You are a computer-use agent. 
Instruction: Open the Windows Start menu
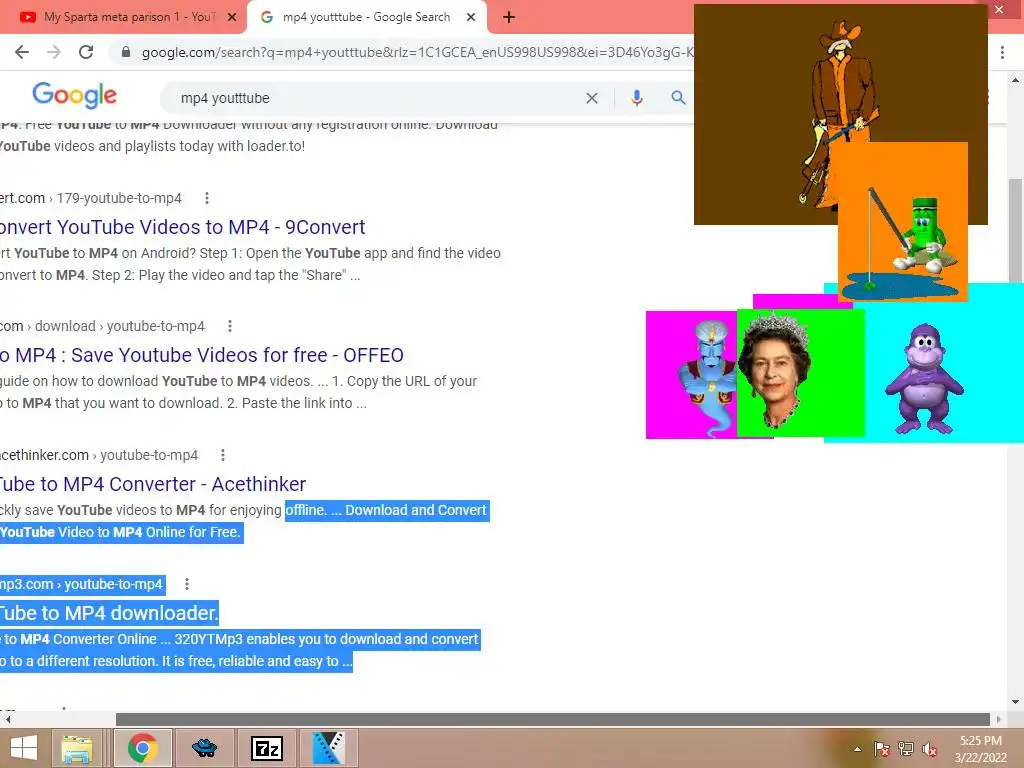(x=24, y=748)
